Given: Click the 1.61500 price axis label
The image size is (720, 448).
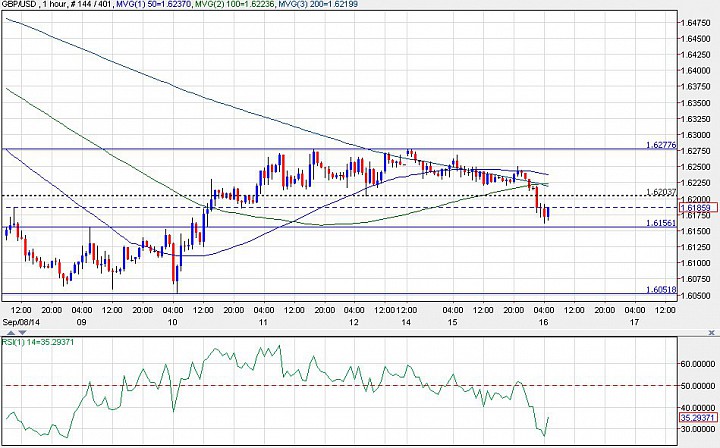Looking at the screenshot, I should point(696,231).
